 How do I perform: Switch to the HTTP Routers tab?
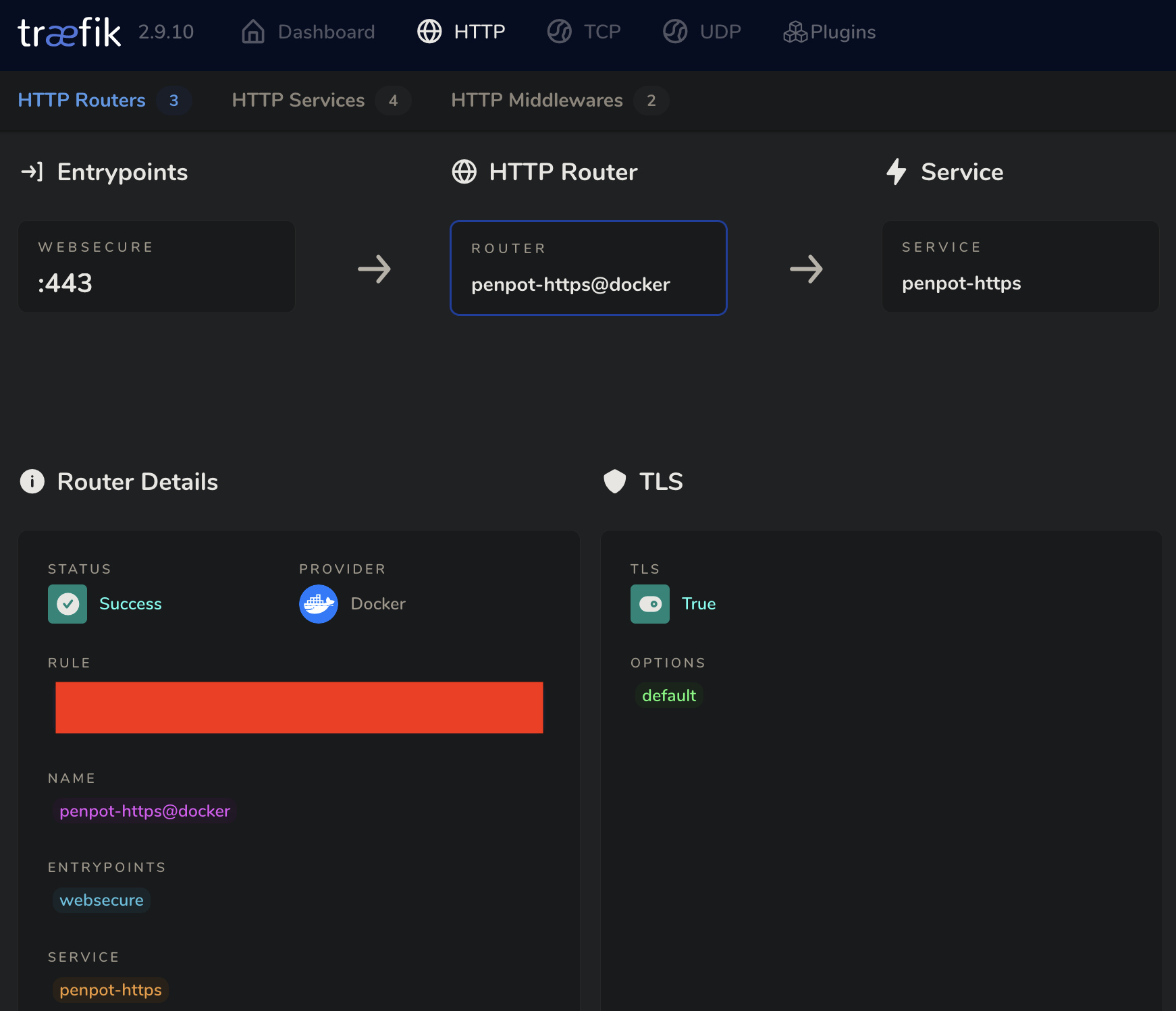click(x=105, y=101)
